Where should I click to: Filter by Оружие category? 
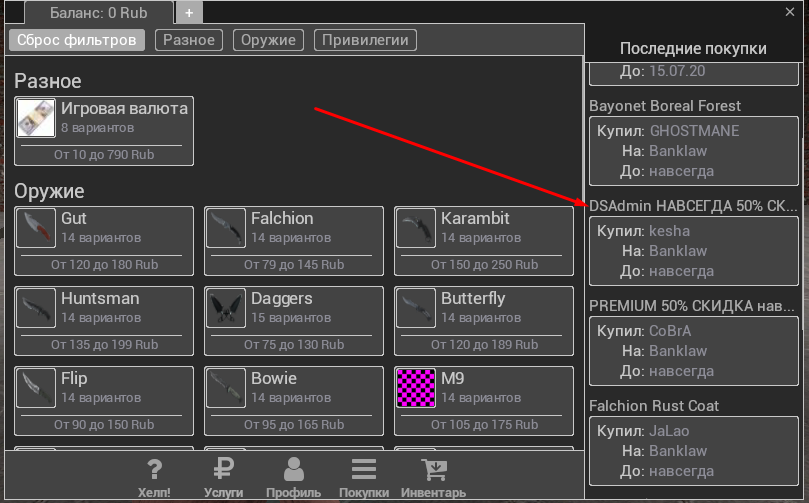[269, 40]
